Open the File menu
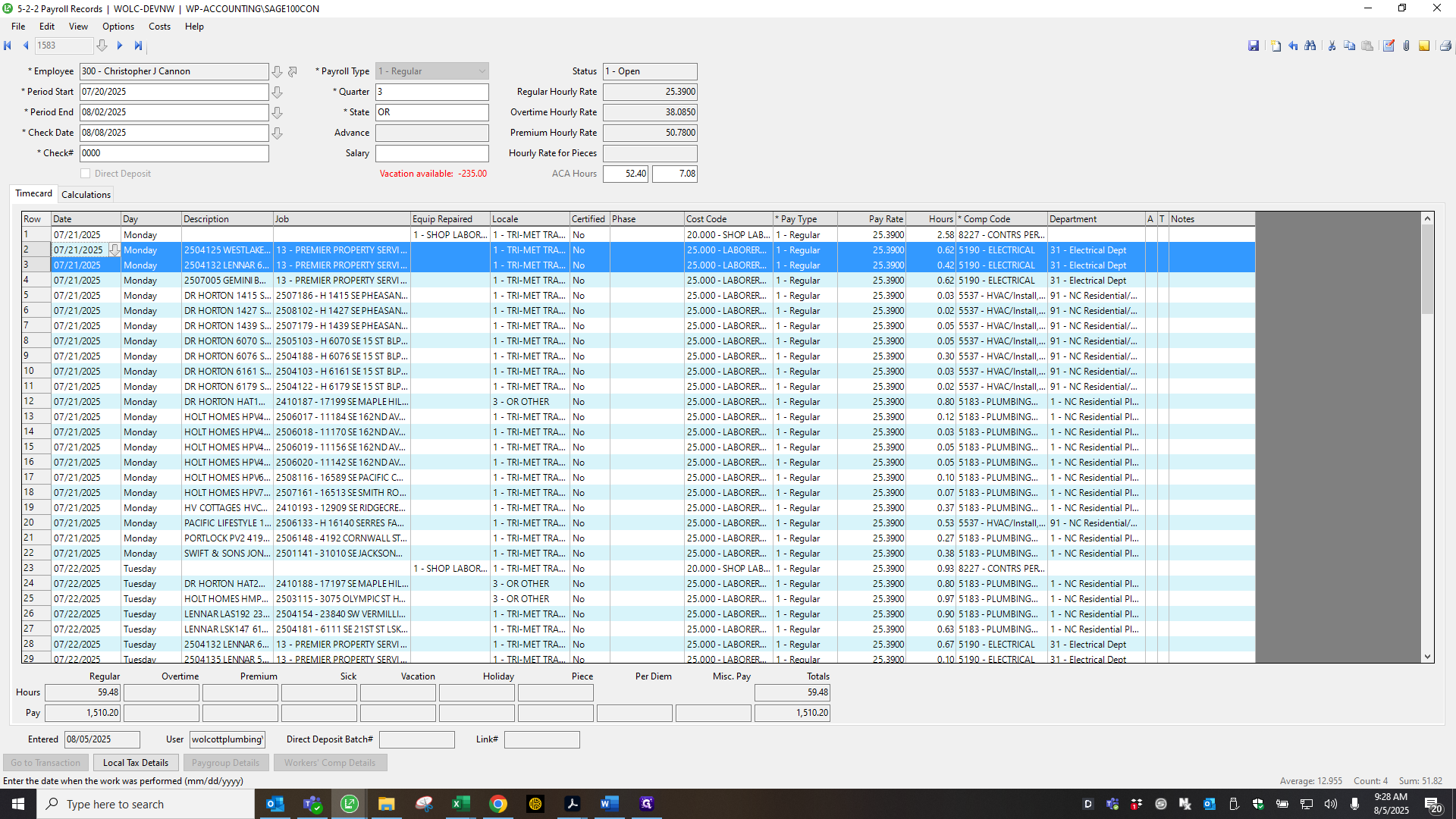The width and height of the screenshot is (1456, 819). 18,27
